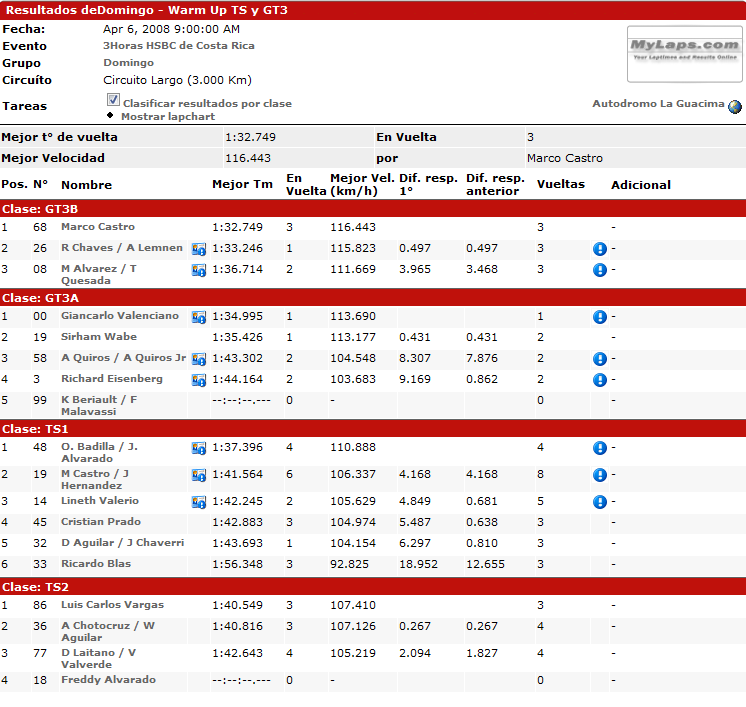Open D Aguilar / J Chaverri entry
The width and height of the screenshot is (746, 707).
(x=122, y=542)
